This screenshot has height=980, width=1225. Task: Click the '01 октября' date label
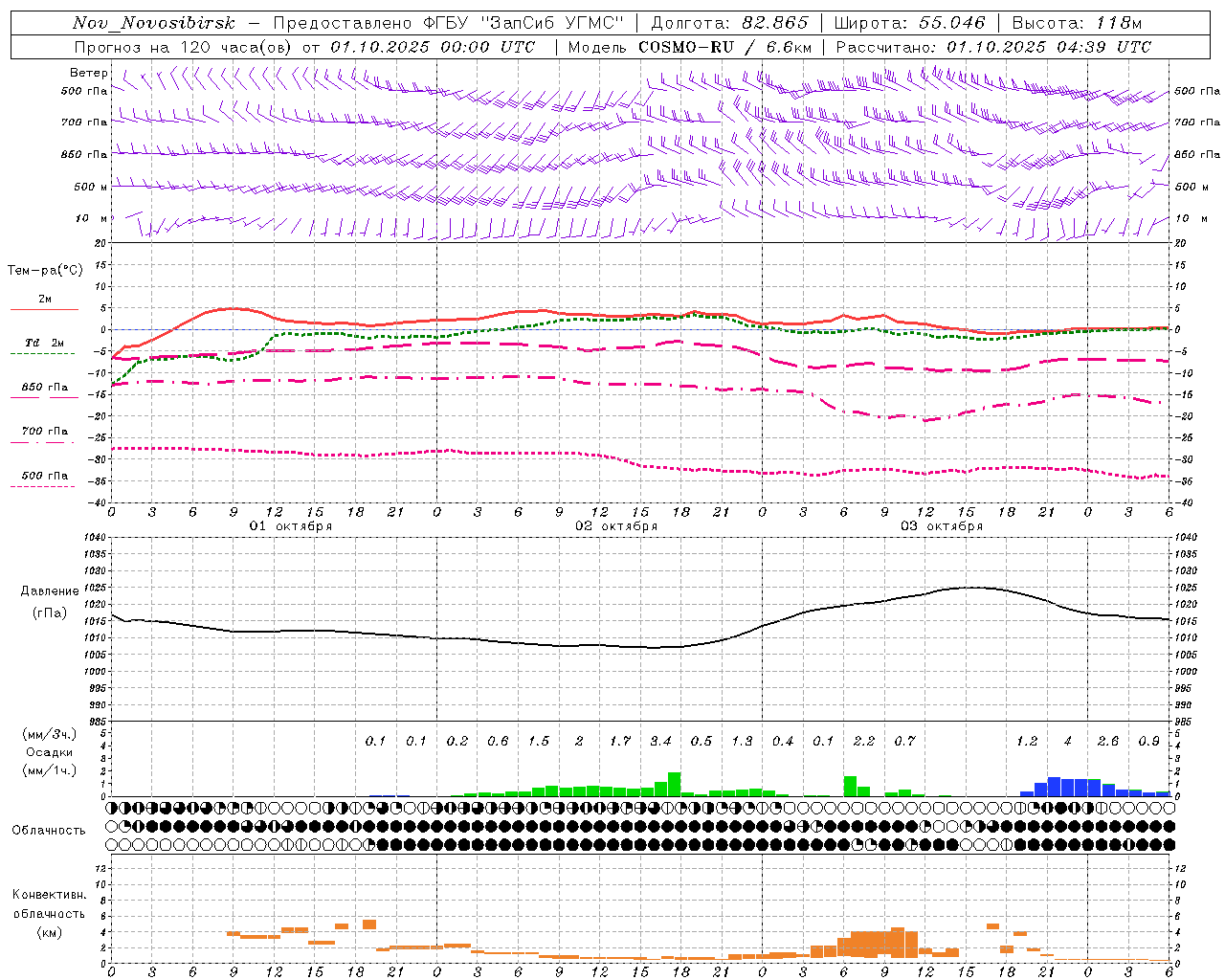(x=291, y=526)
